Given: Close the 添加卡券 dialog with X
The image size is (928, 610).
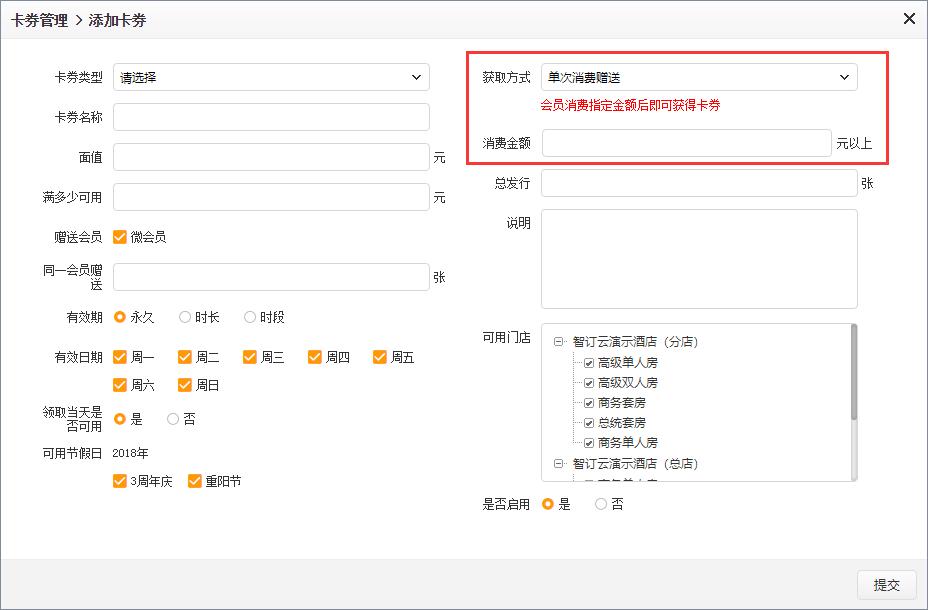Looking at the screenshot, I should tap(909, 18).
